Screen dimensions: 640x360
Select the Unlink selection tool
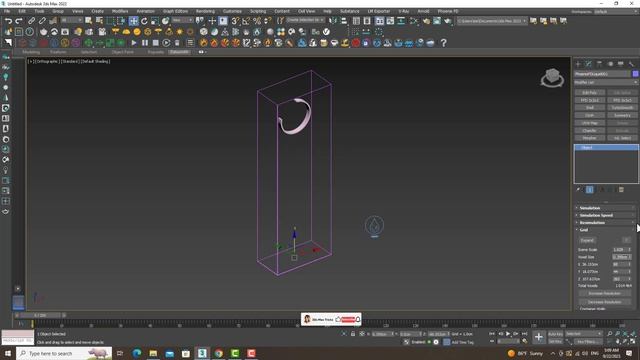point(42,21)
